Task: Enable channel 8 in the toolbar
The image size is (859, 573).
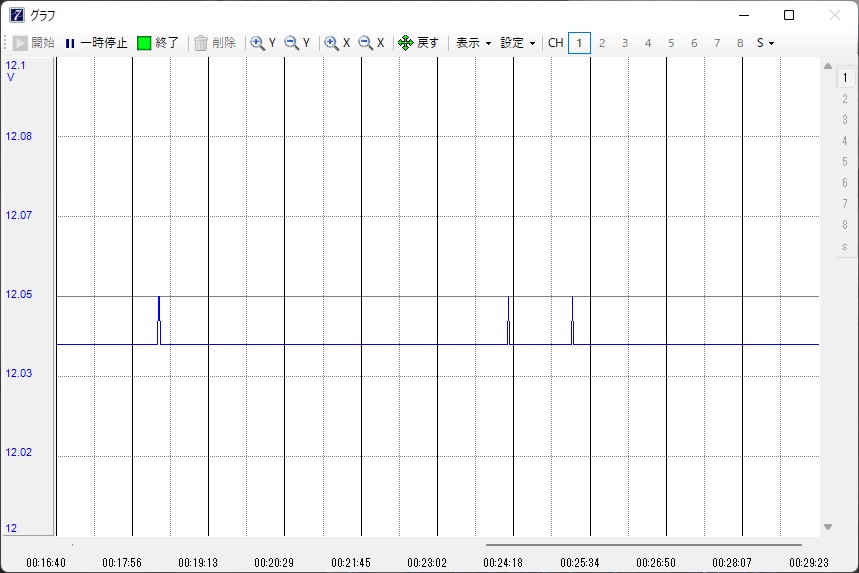Action: (740, 43)
